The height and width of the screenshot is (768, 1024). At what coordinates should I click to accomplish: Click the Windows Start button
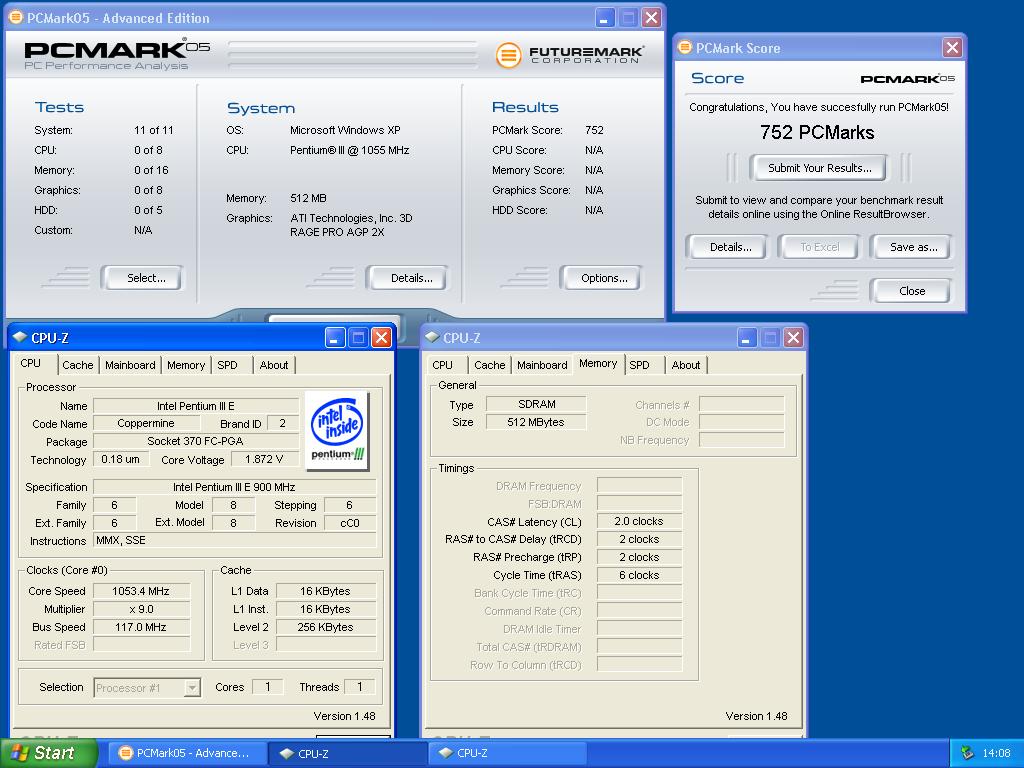coord(48,753)
